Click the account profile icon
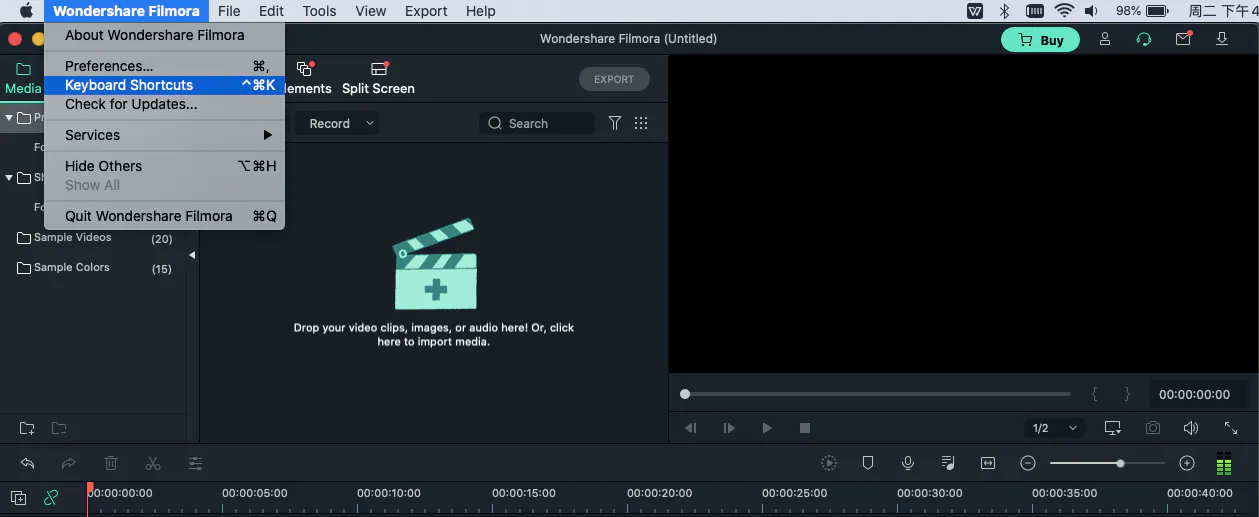1259x517 pixels. tap(1105, 40)
